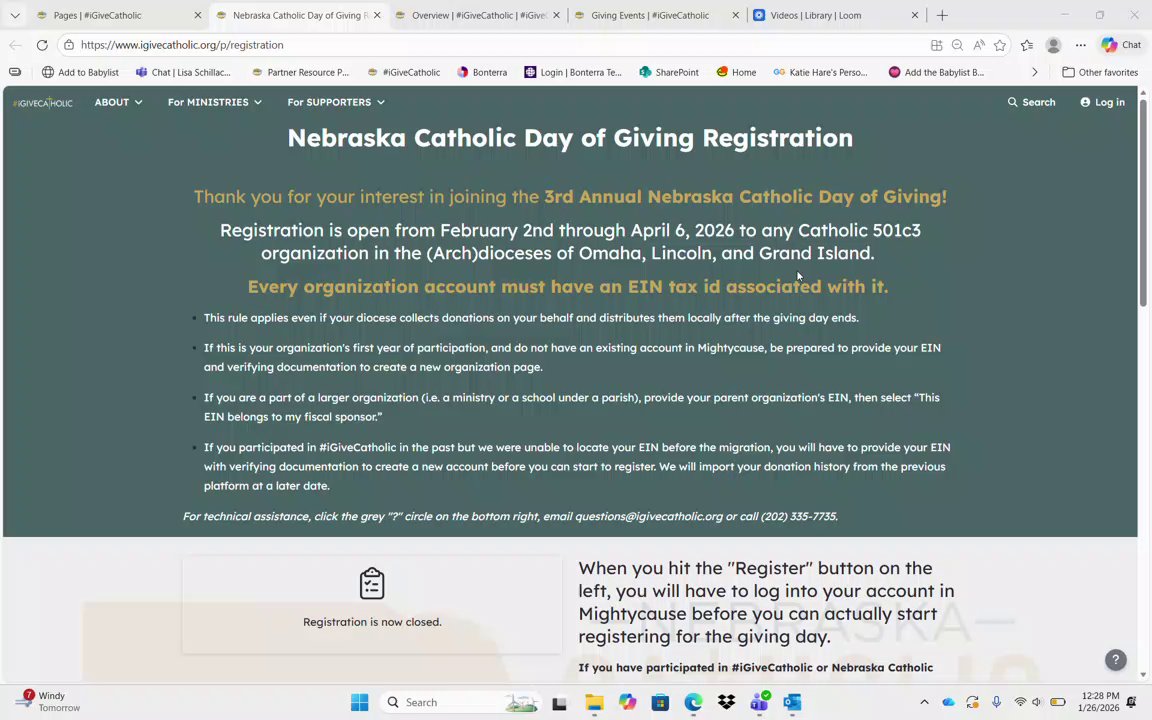The height and width of the screenshot is (720, 1152).
Task: Click the browser back arrow
Action: 15,45
